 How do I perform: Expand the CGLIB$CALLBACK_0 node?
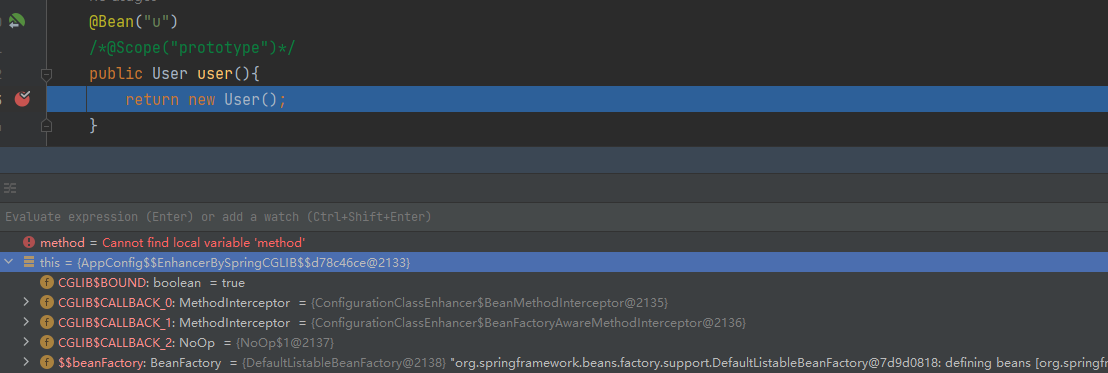point(26,302)
